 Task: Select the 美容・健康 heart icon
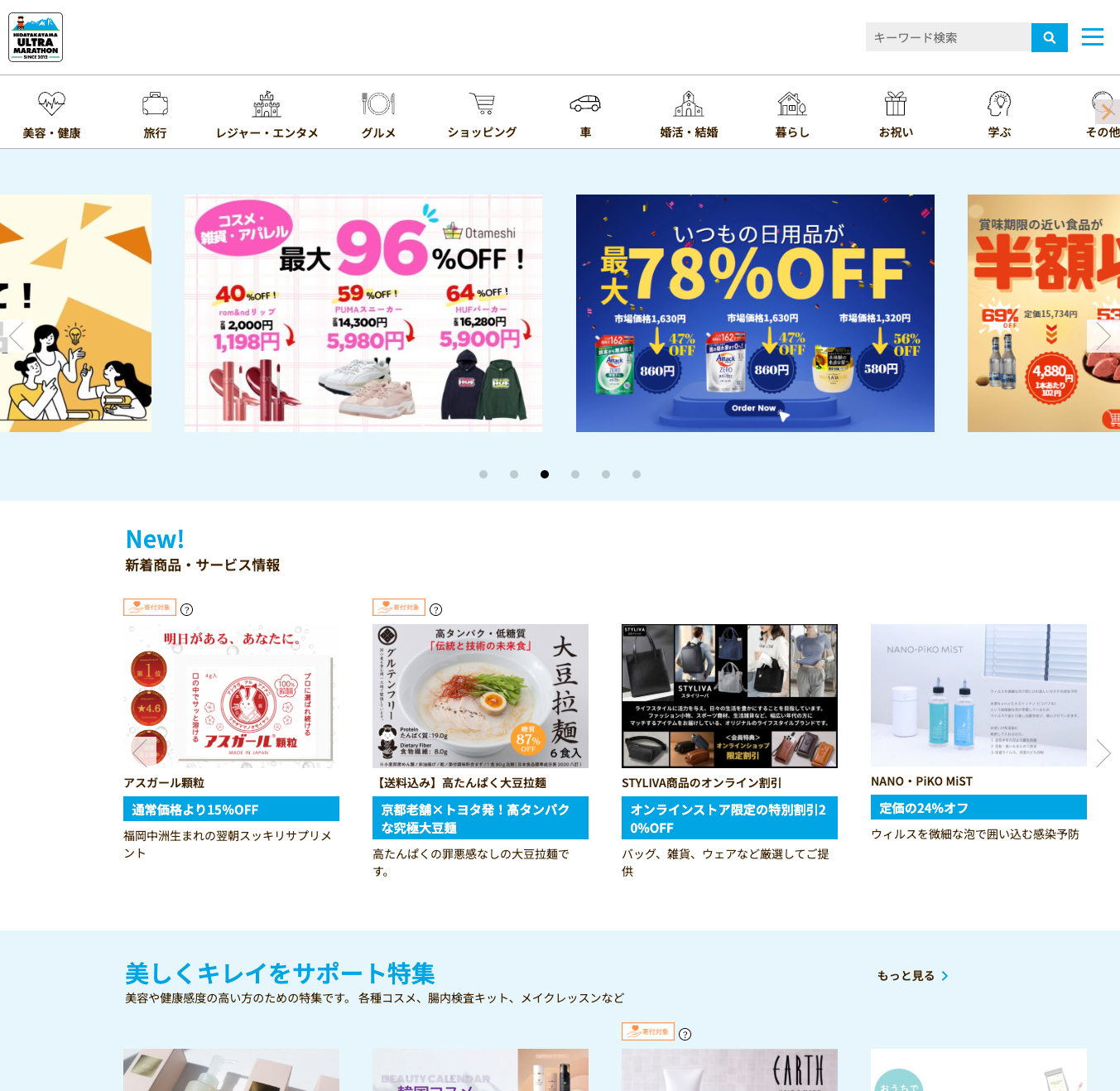[51, 103]
